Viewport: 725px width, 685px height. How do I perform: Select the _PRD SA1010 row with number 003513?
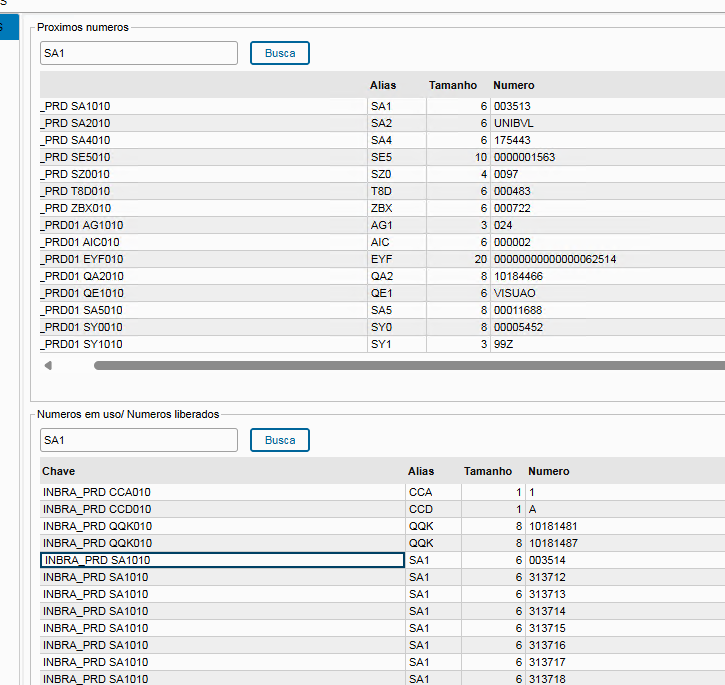pyautogui.click(x=382, y=106)
